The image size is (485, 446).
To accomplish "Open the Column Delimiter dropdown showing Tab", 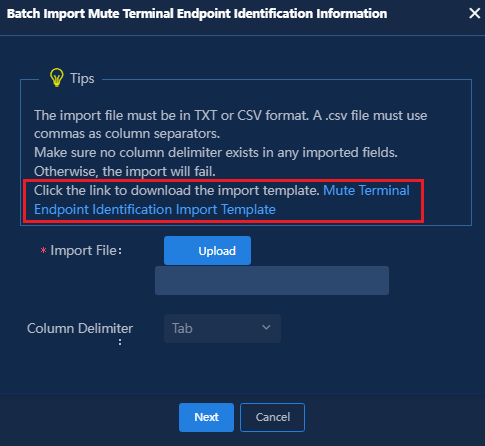I will 222,328.
